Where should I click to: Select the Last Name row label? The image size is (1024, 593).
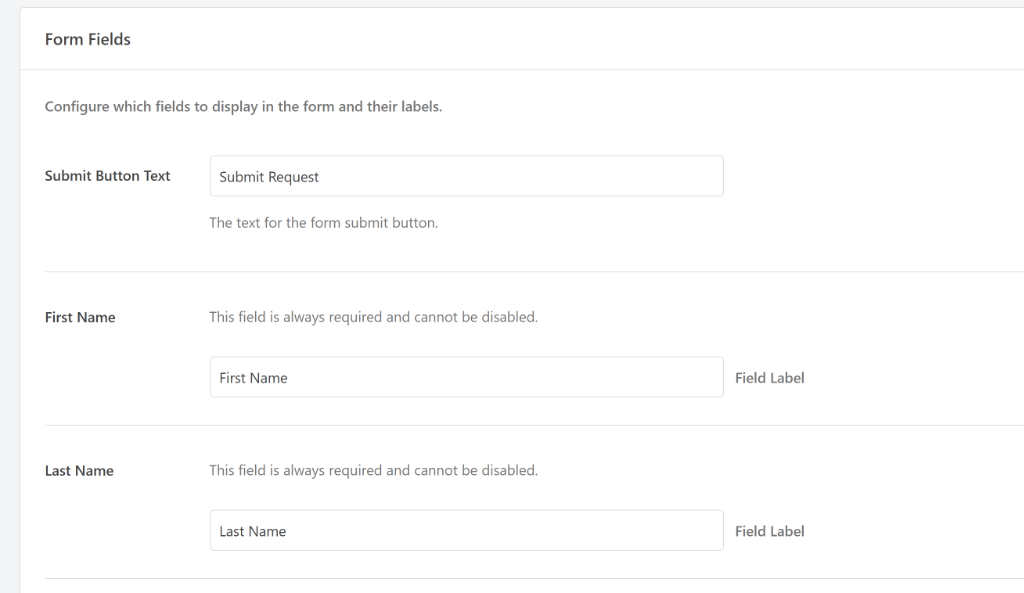pos(79,471)
